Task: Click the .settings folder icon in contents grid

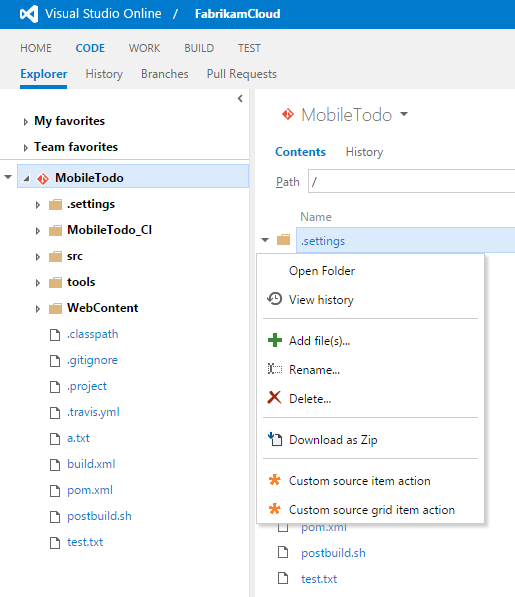Action: [x=284, y=240]
